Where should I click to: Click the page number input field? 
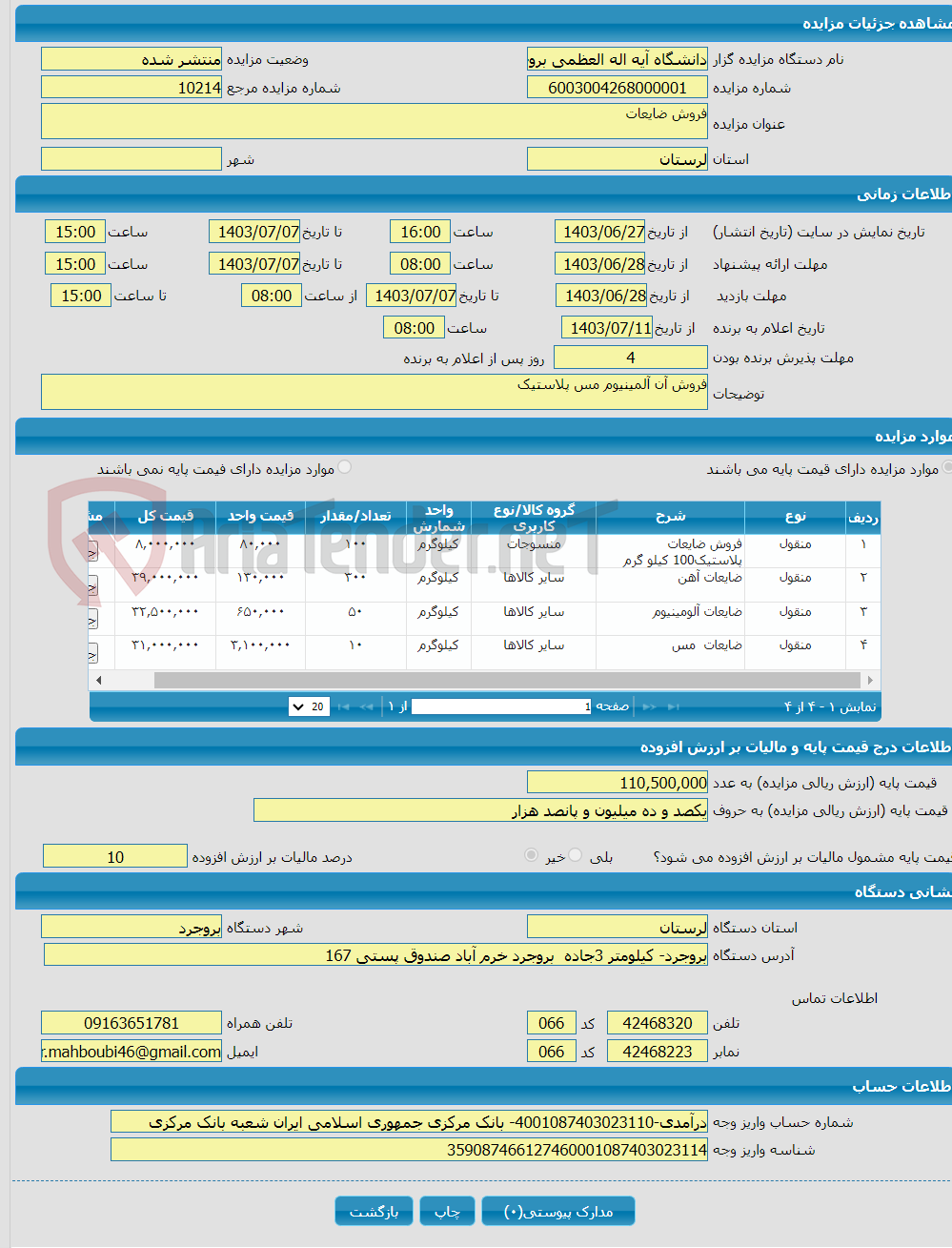click(x=502, y=706)
